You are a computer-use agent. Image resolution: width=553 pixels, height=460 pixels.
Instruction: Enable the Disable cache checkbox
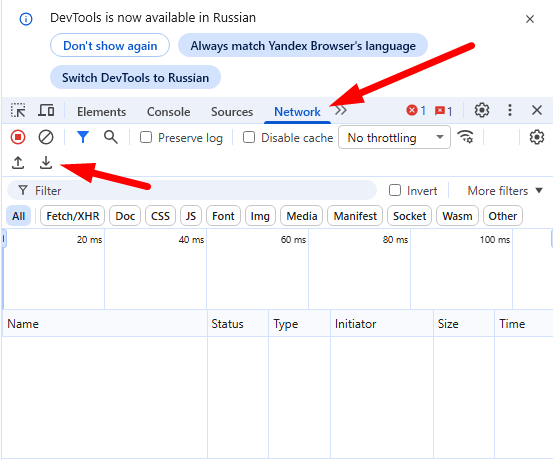pyautogui.click(x=249, y=137)
